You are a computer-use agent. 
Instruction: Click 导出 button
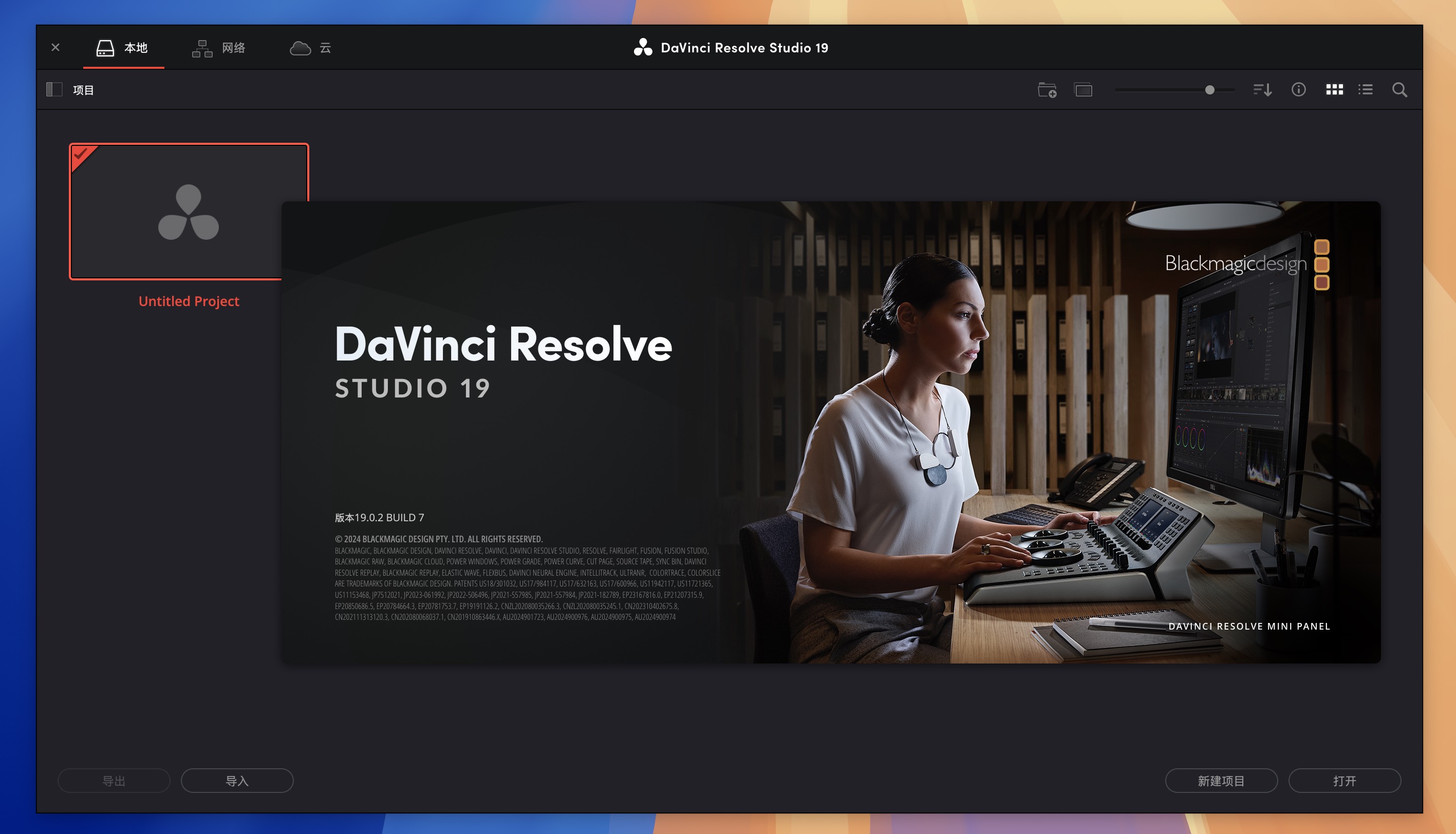click(x=113, y=780)
